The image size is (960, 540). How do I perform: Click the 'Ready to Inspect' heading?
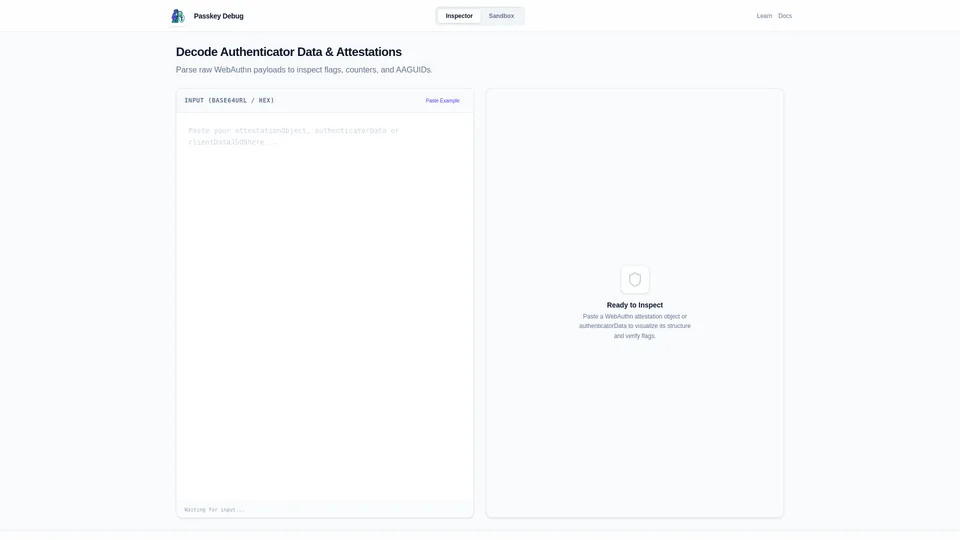634,305
